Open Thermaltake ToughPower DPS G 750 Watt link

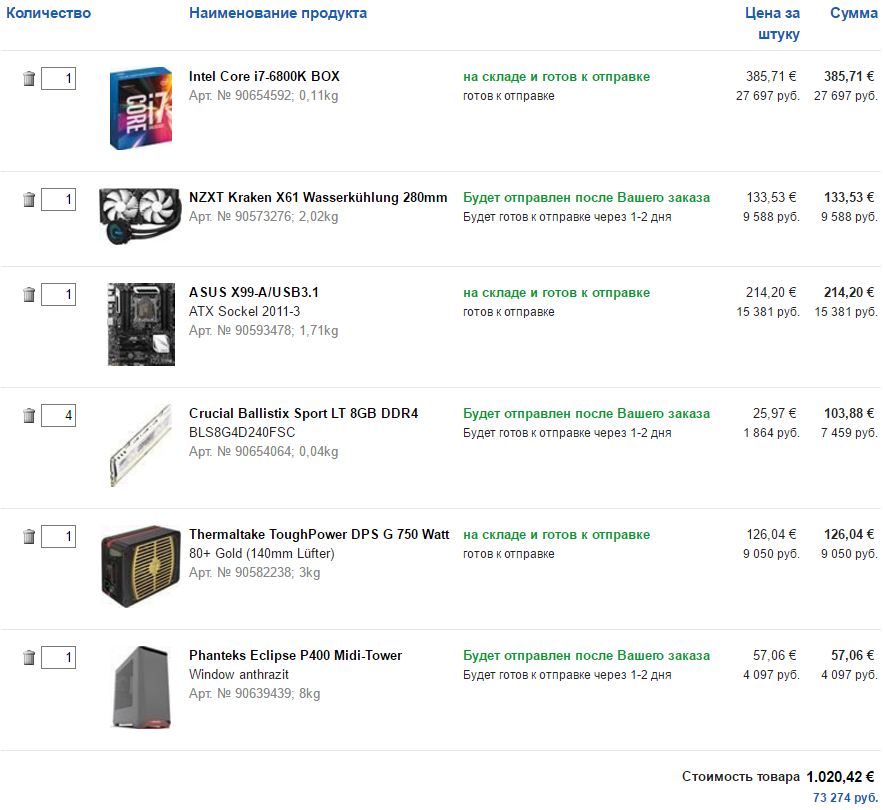coord(319,534)
